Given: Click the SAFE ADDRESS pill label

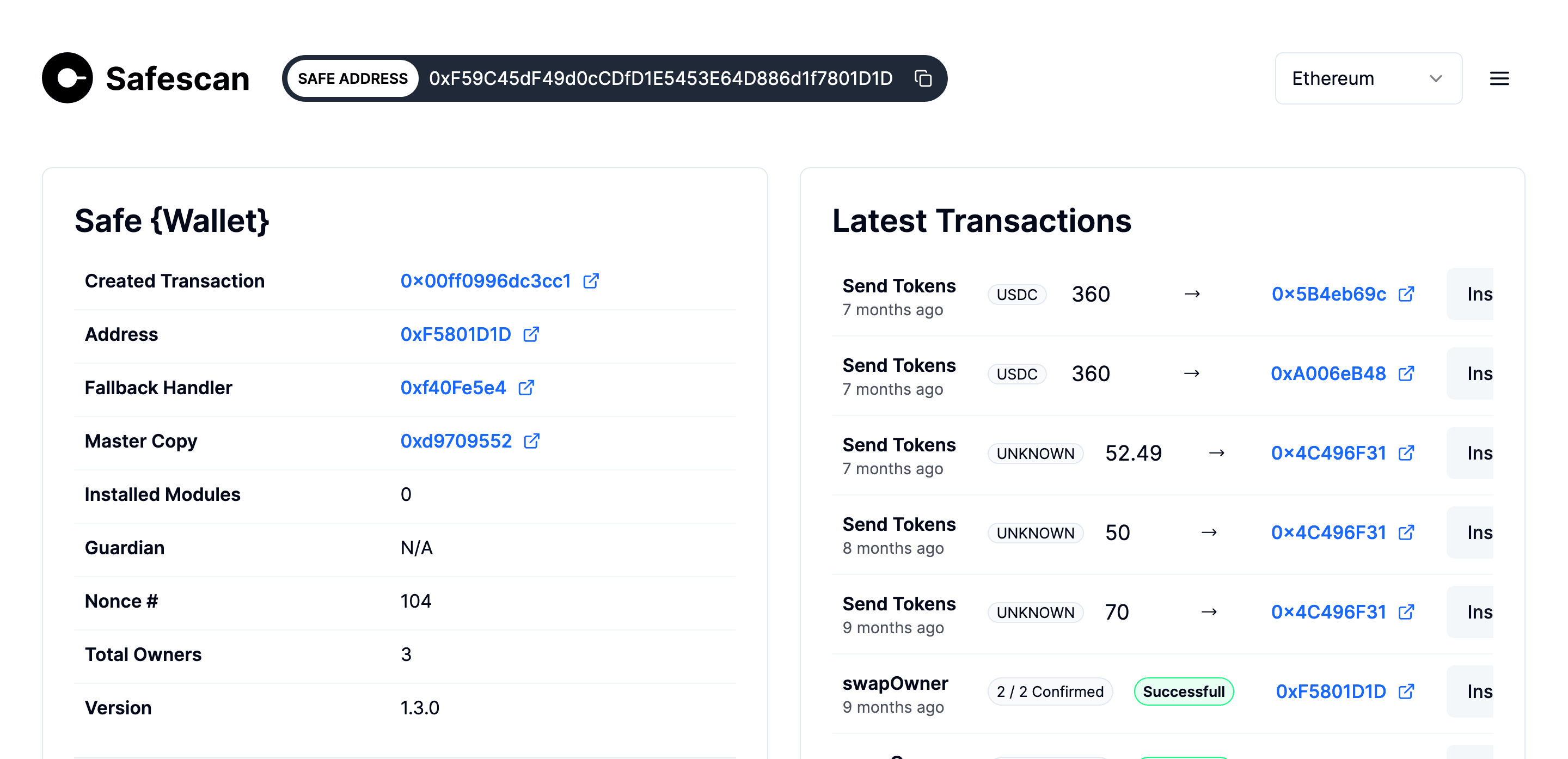Looking at the screenshot, I should (x=352, y=78).
